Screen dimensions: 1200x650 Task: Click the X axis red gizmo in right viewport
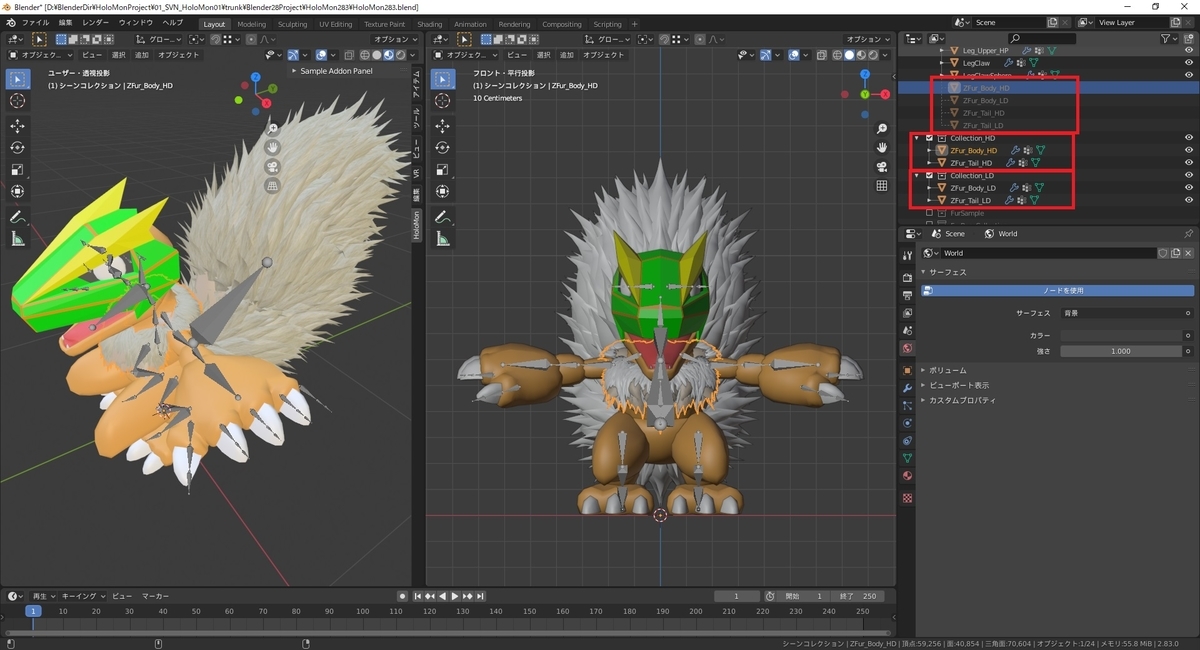[x=887, y=94]
